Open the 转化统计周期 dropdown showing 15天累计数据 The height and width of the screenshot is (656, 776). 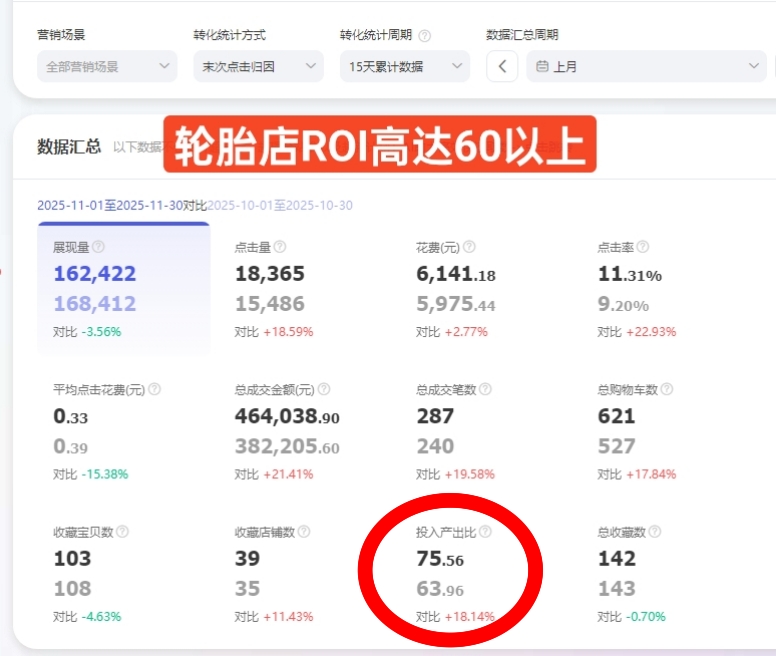[x=405, y=66]
